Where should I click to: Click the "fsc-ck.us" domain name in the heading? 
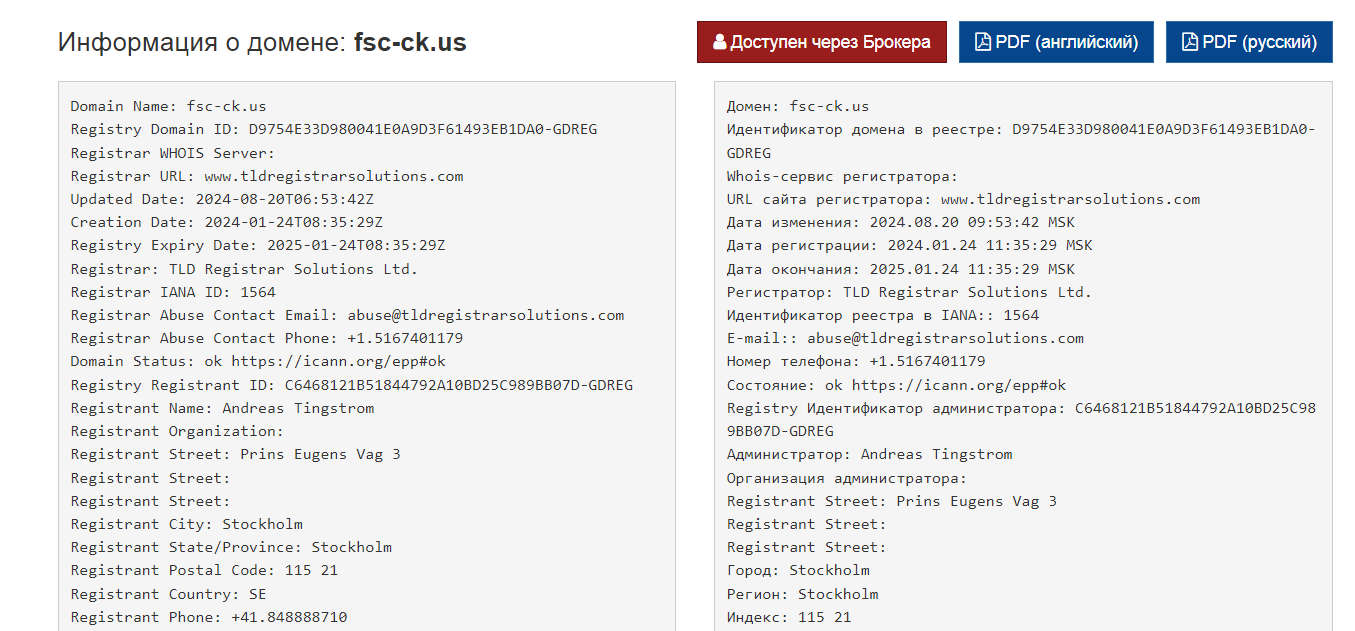pyautogui.click(x=410, y=42)
